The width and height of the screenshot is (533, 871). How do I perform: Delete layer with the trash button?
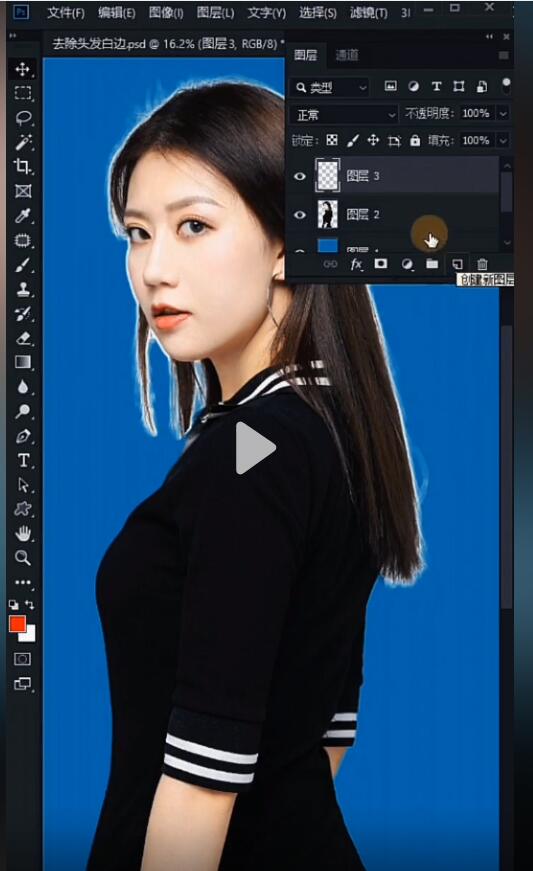(482, 264)
